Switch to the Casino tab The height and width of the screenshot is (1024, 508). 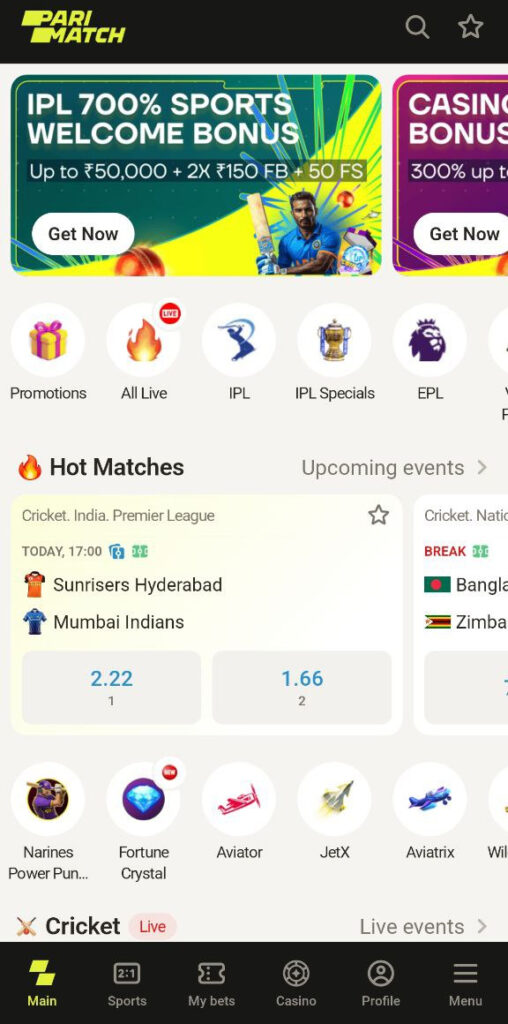tap(296, 984)
